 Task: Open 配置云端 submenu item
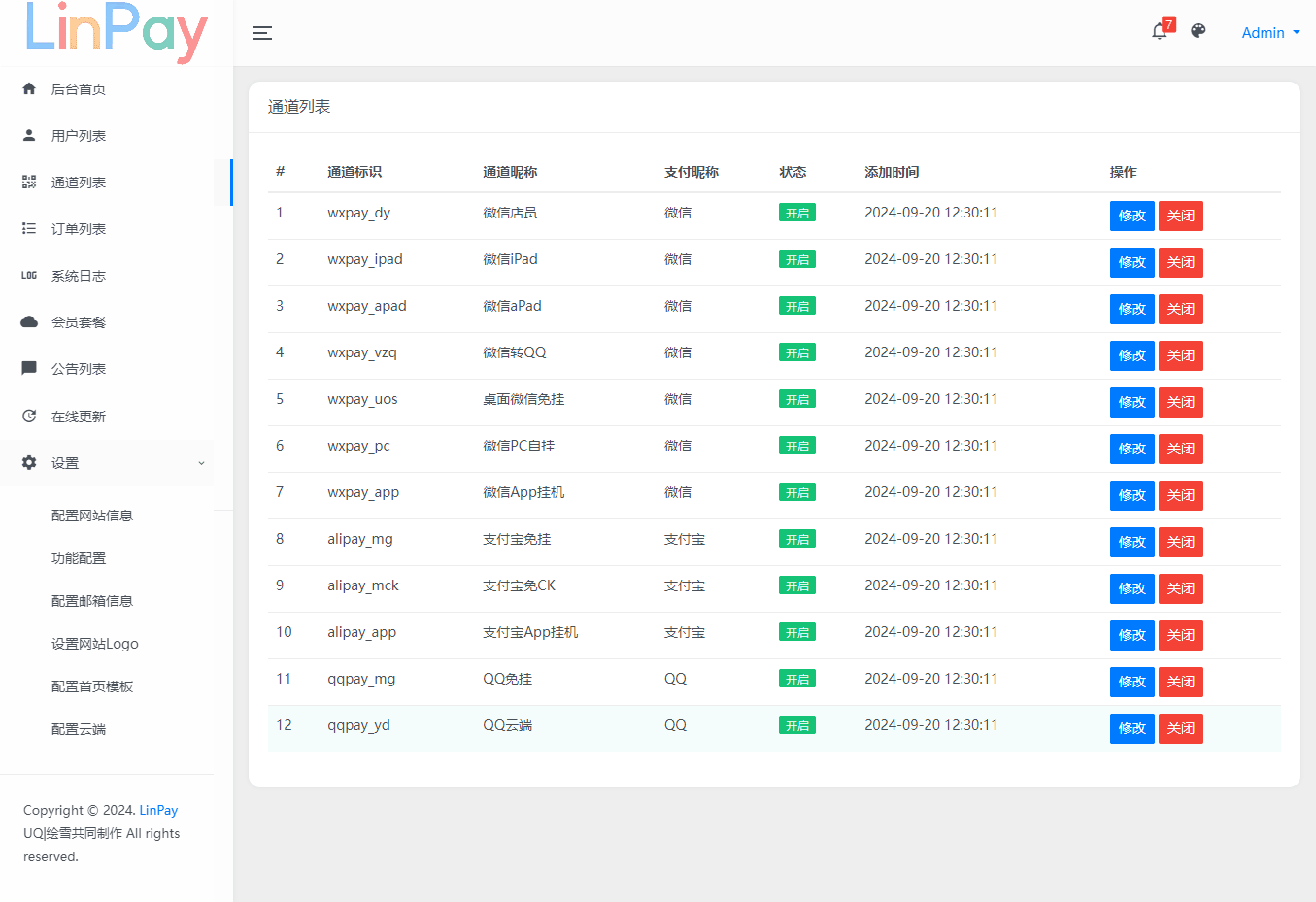coord(79,729)
